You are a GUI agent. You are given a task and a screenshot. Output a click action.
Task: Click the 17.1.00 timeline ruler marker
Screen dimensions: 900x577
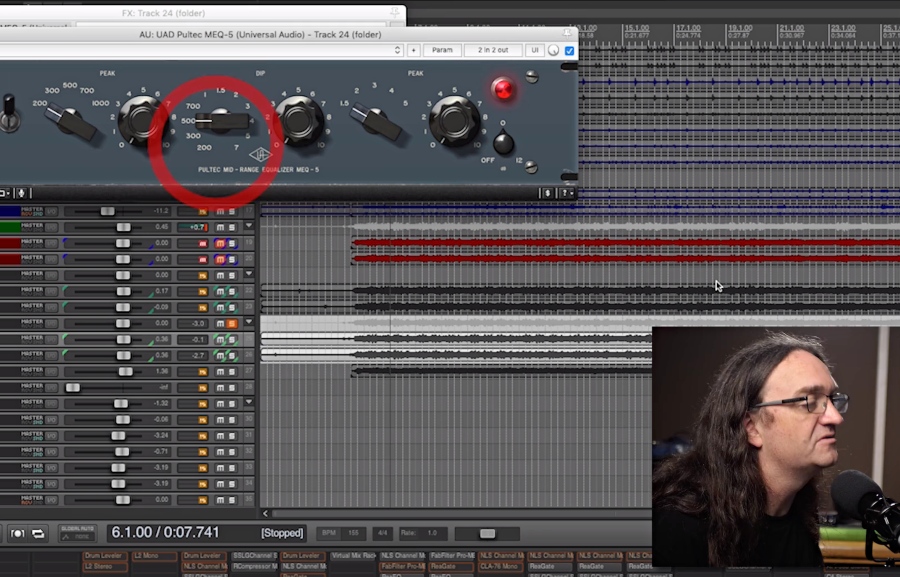tap(688, 28)
